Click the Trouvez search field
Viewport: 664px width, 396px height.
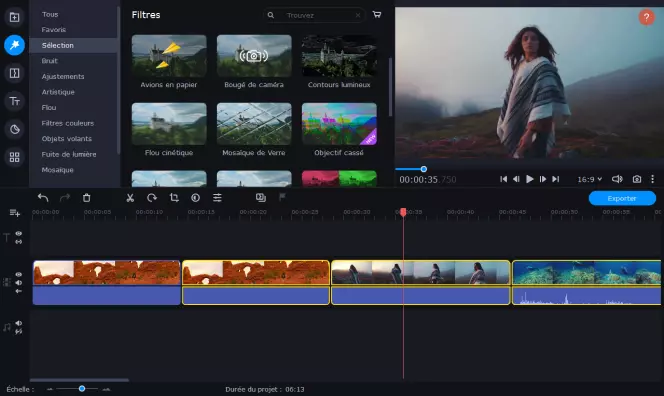pyautogui.click(x=315, y=15)
